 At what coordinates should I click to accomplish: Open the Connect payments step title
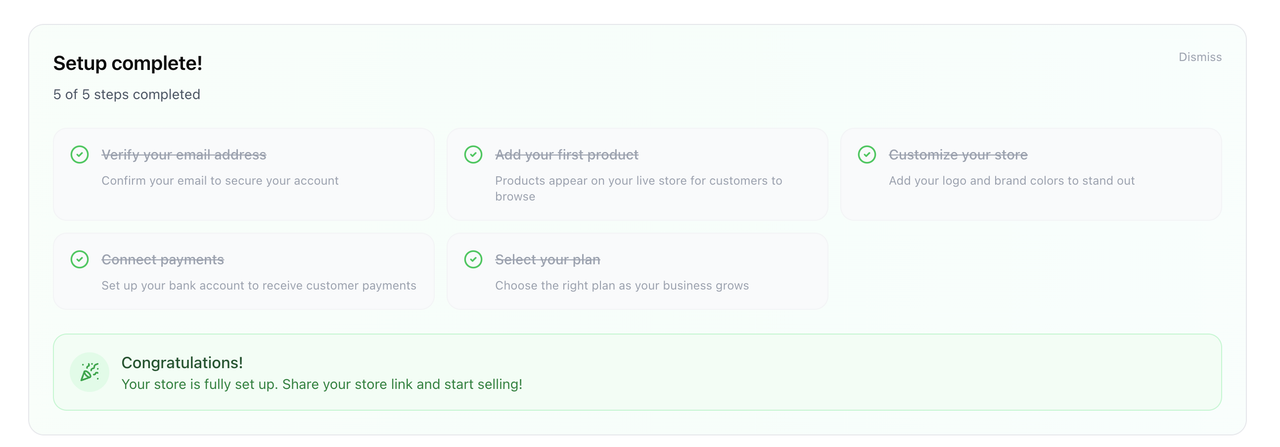(x=162, y=260)
